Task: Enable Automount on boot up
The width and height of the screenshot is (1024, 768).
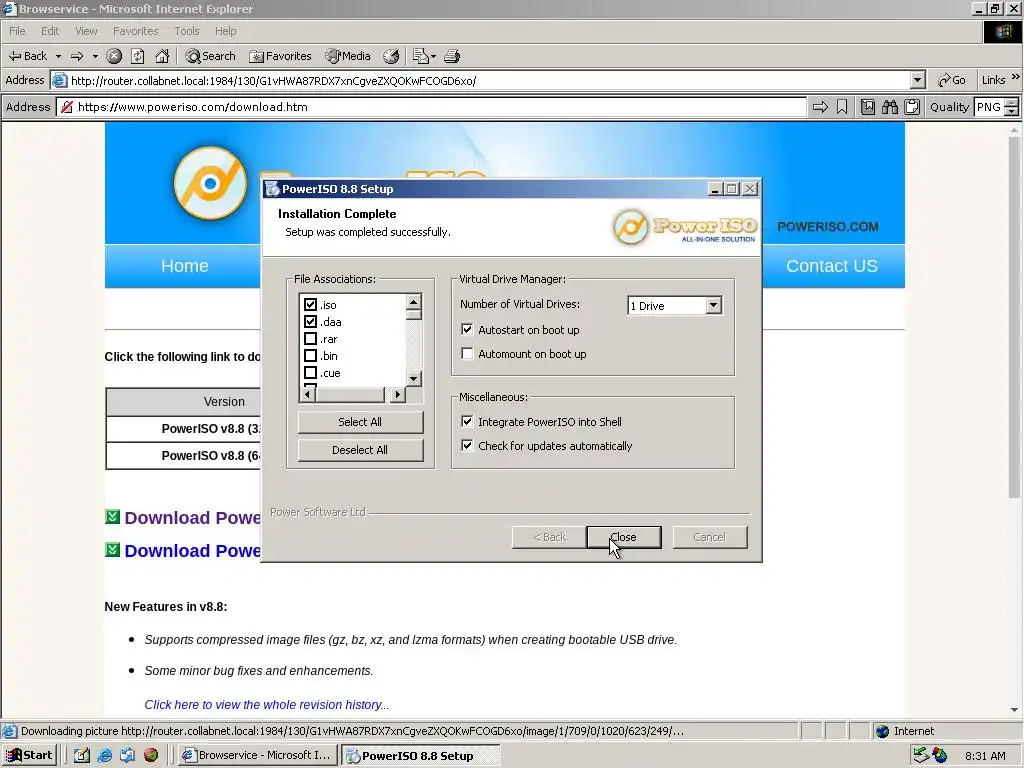Action: pyautogui.click(x=467, y=354)
